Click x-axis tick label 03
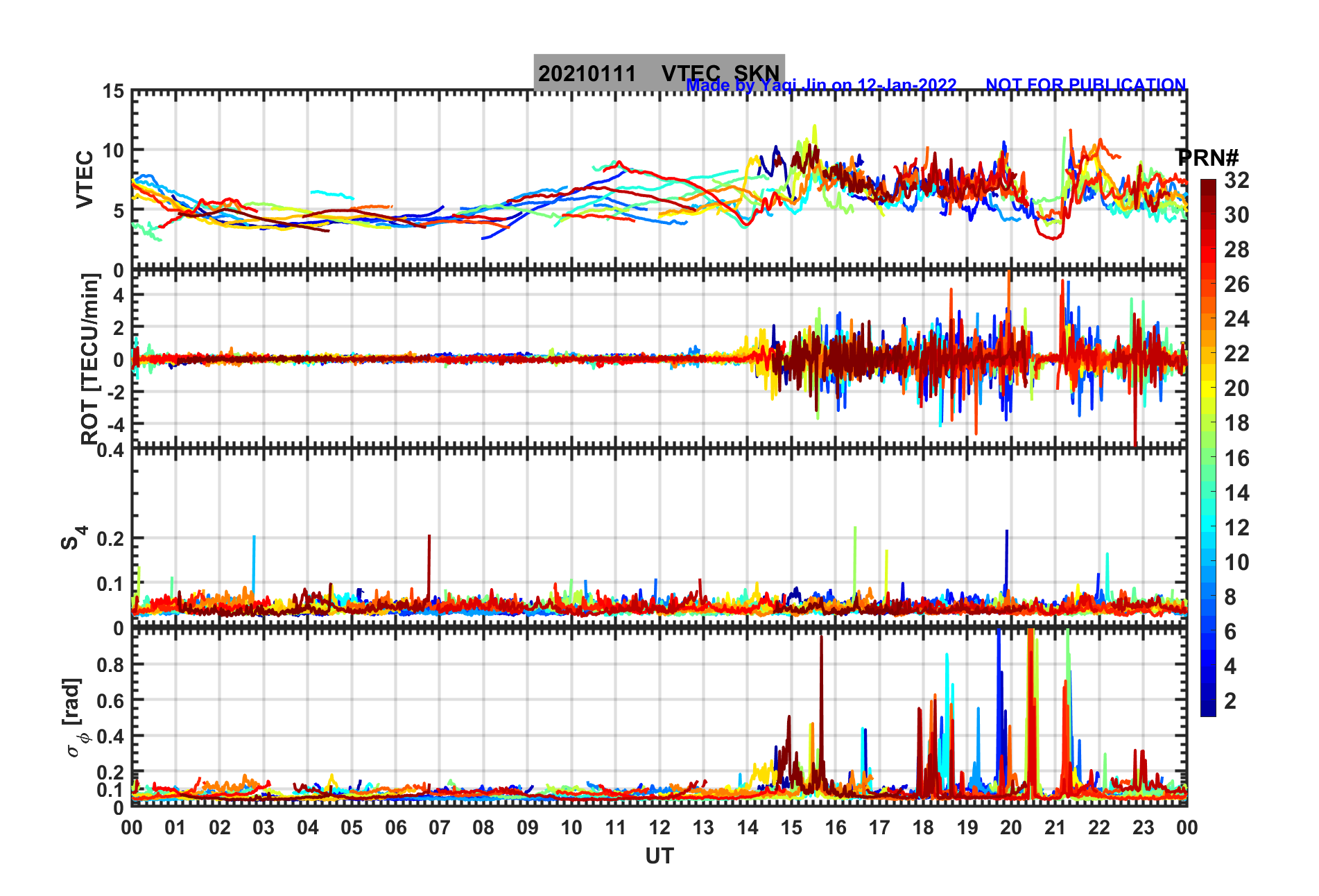 click(x=264, y=827)
